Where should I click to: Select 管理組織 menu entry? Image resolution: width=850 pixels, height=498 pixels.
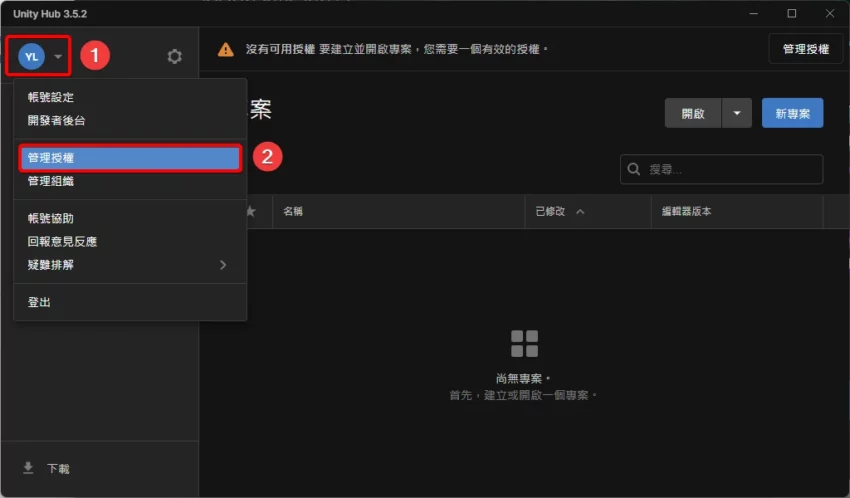coord(130,181)
